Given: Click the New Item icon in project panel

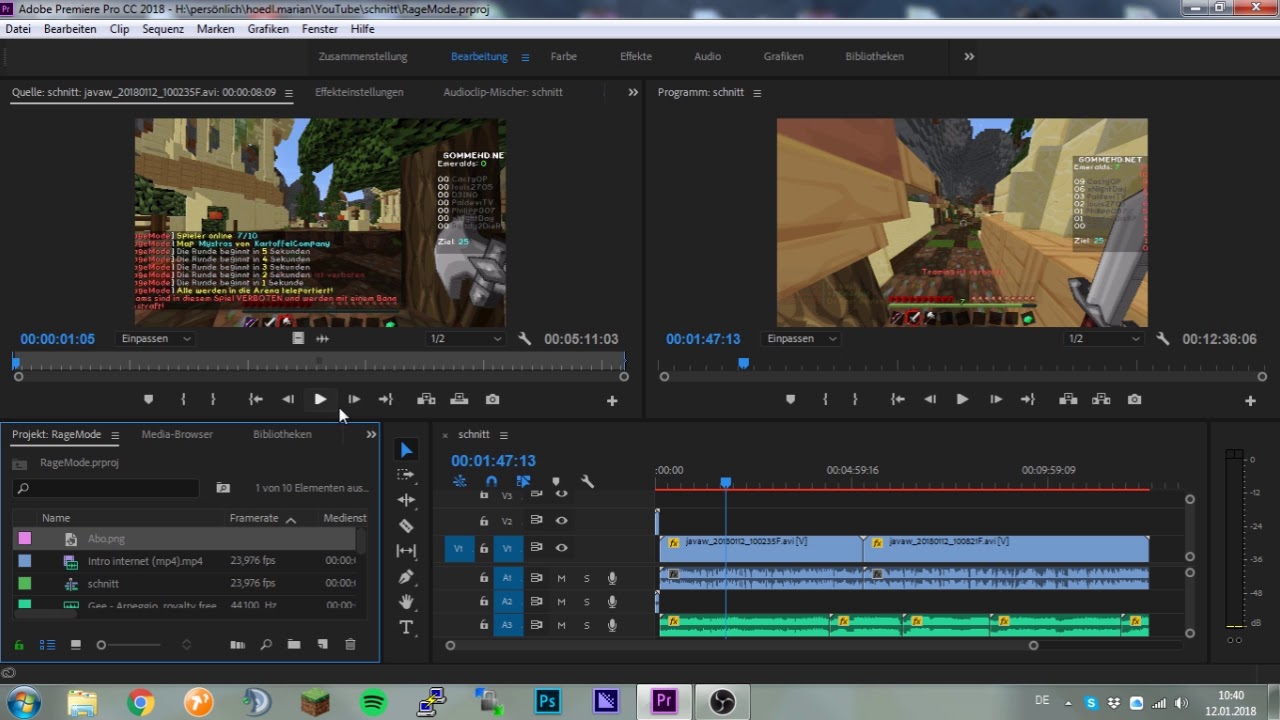Looking at the screenshot, I should point(322,645).
